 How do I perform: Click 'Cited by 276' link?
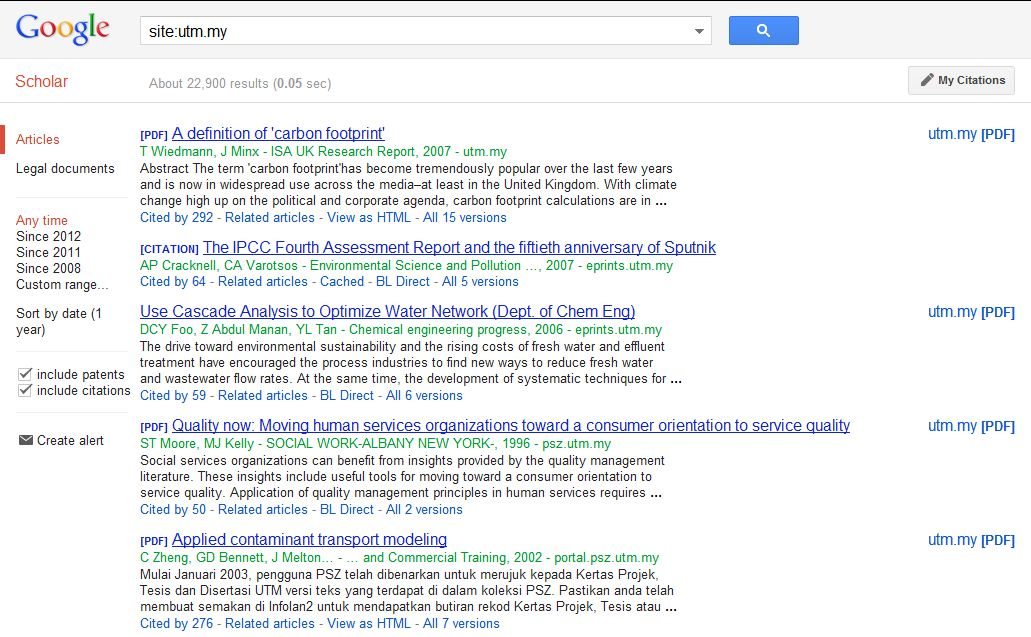pos(176,623)
